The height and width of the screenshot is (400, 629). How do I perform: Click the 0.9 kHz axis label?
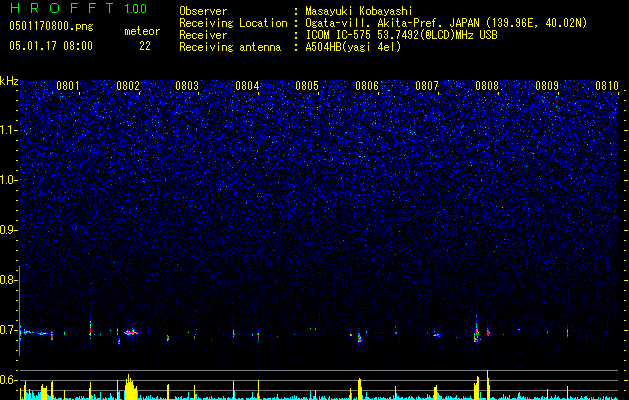point(8,229)
